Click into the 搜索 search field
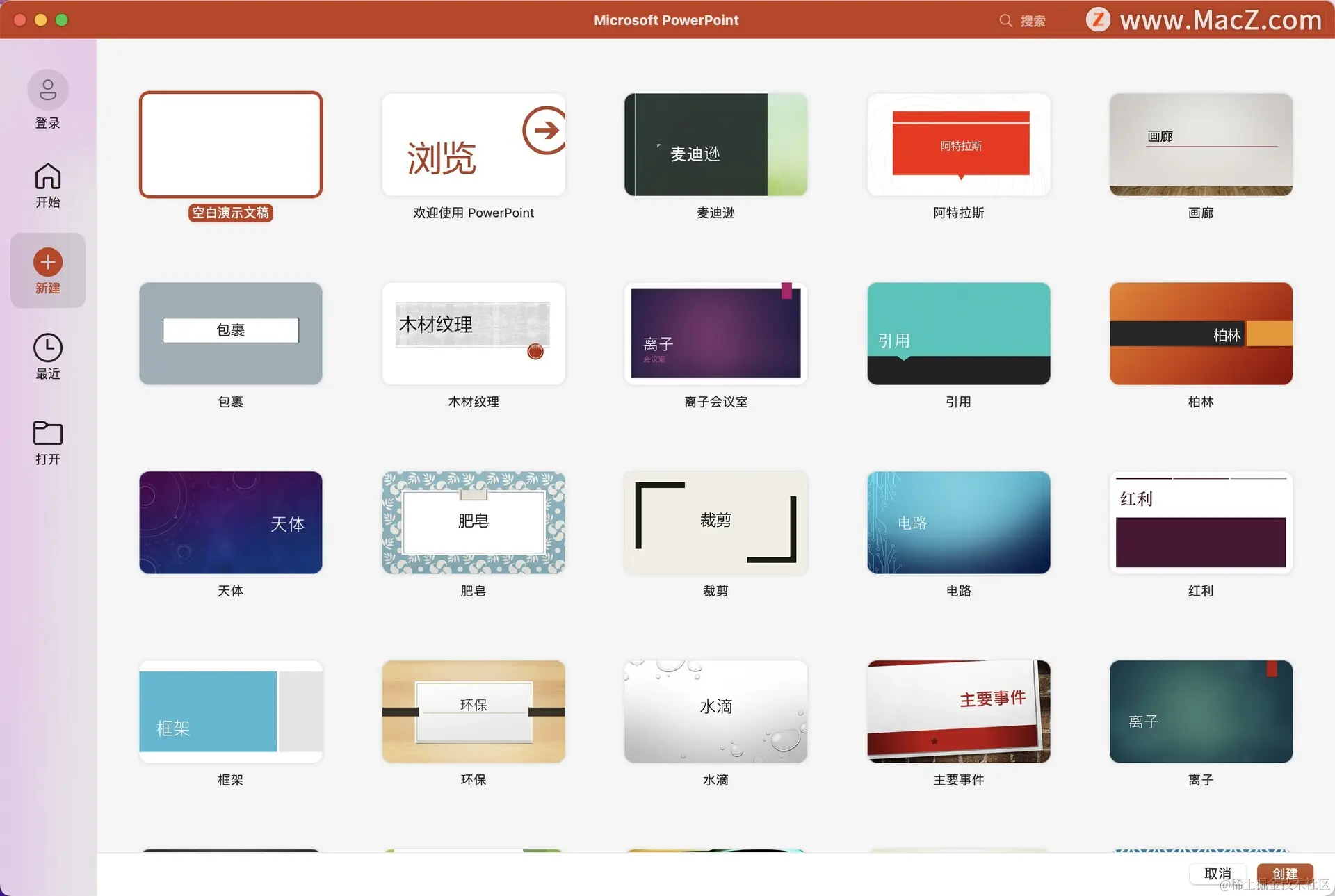1335x896 pixels. pyautogui.click(x=1033, y=21)
